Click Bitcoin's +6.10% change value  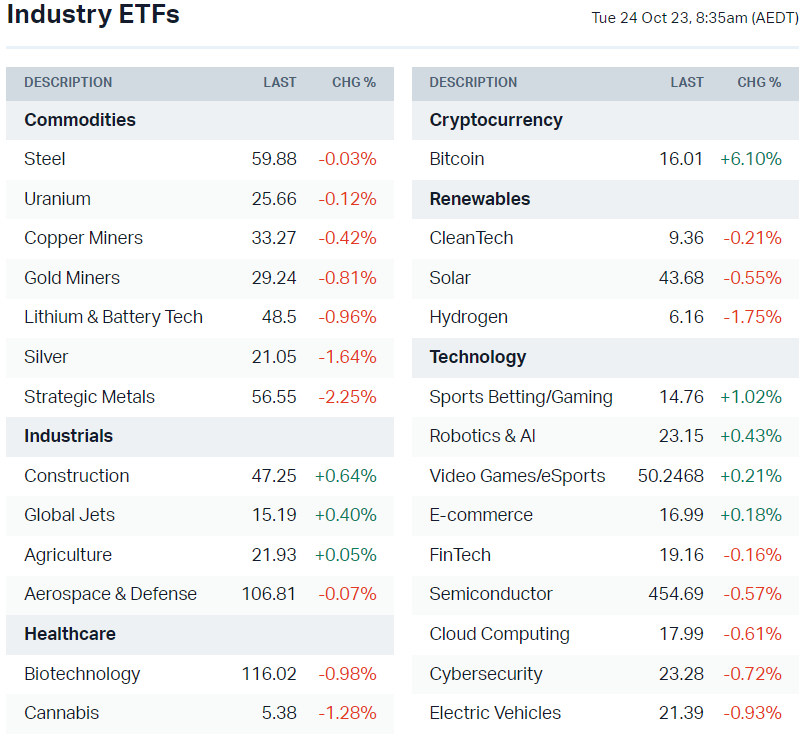[750, 159]
